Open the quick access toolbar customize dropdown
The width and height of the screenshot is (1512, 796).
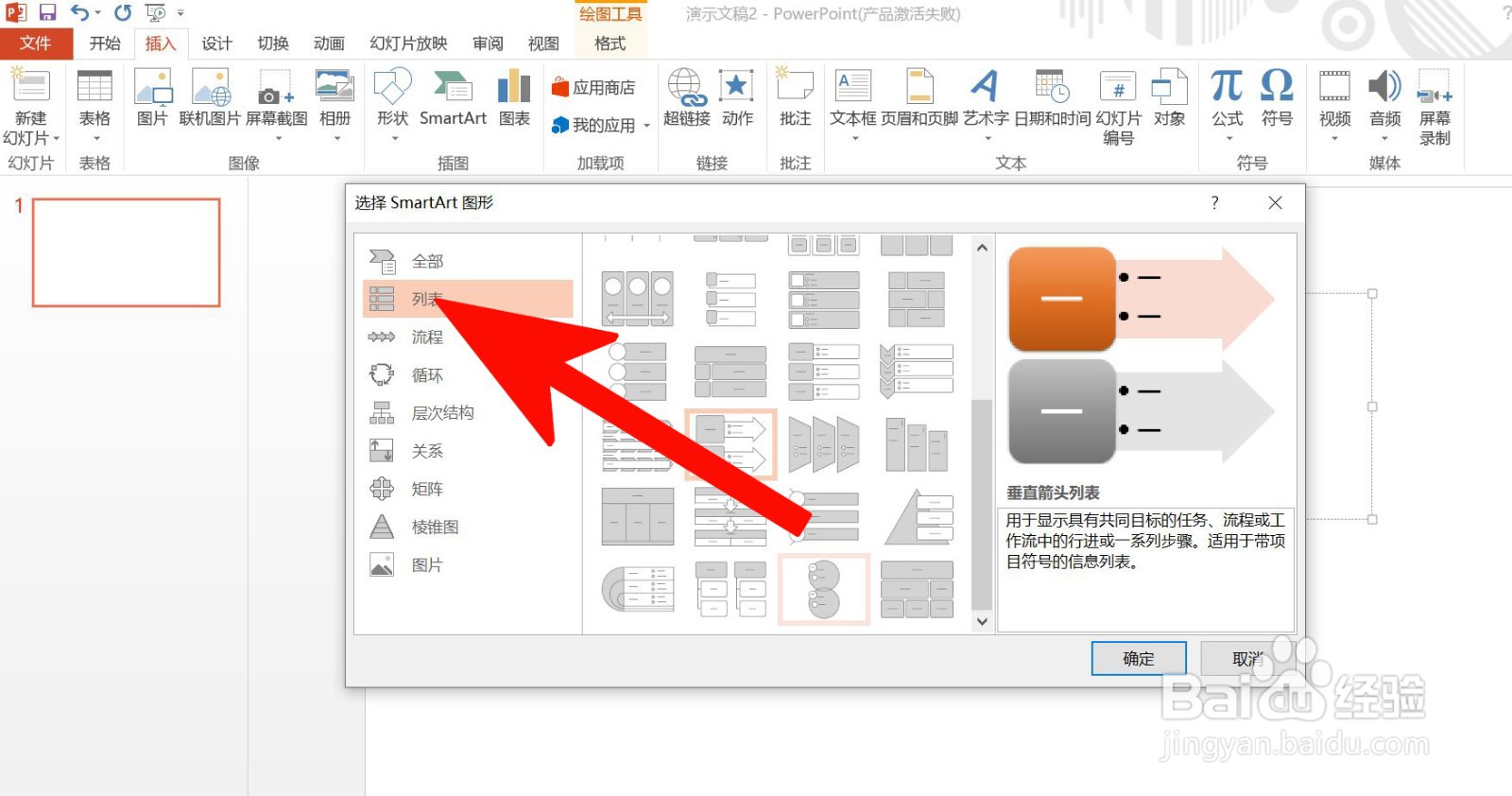click(180, 13)
